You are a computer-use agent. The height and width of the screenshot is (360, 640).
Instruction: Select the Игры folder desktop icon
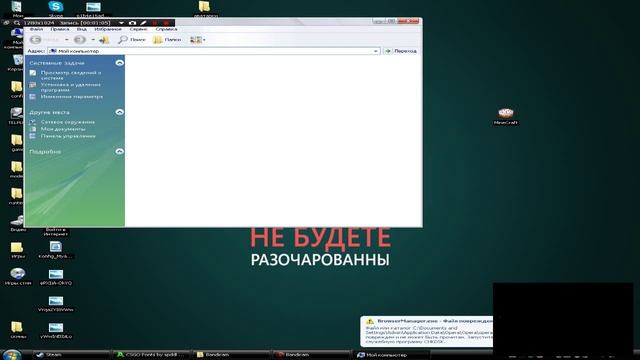(x=17, y=250)
